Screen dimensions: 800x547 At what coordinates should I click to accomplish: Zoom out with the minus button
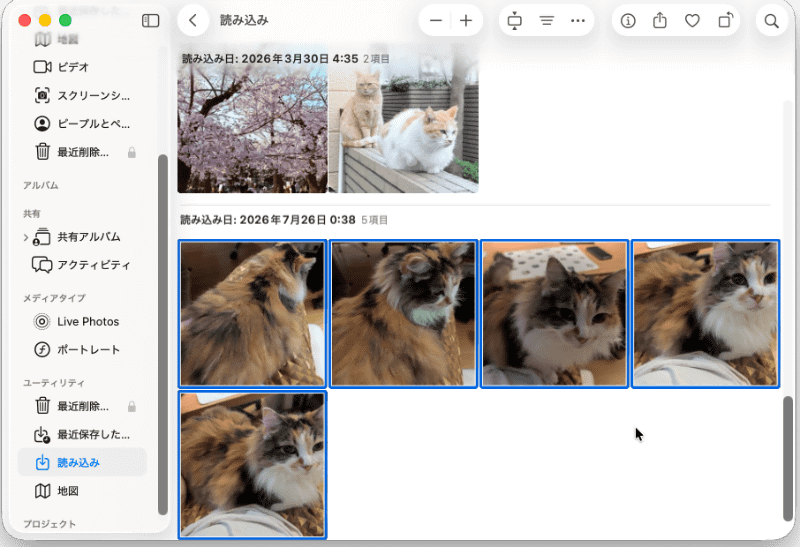[x=436, y=20]
